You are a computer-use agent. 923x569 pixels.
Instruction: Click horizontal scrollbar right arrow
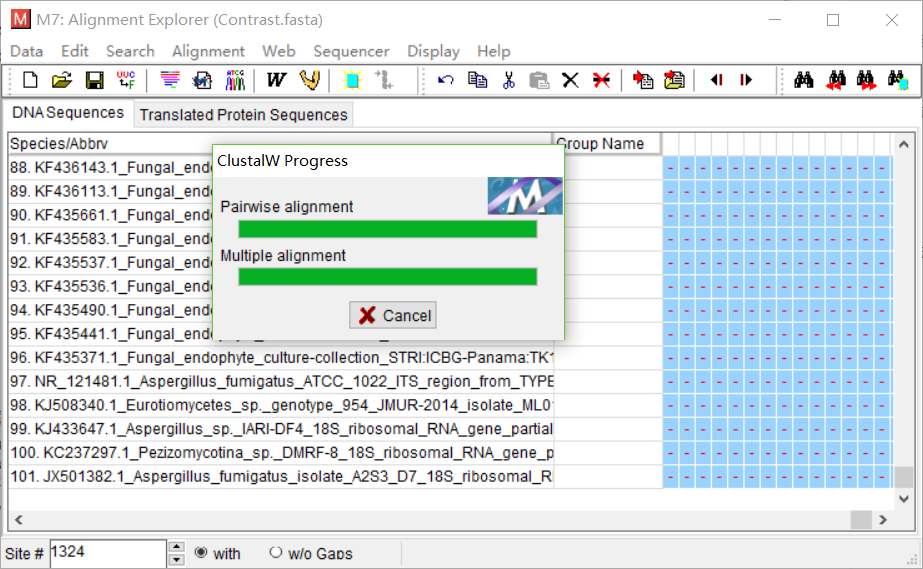[882, 520]
